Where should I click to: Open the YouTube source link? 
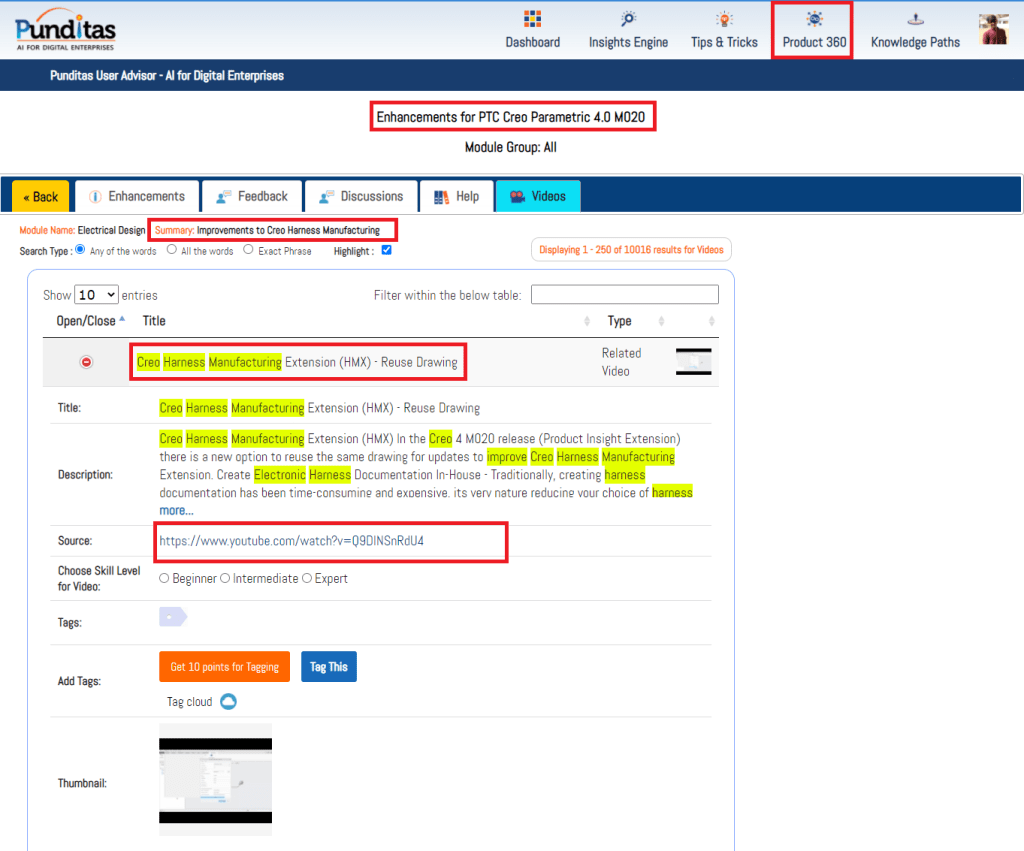(x=298, y=541)
